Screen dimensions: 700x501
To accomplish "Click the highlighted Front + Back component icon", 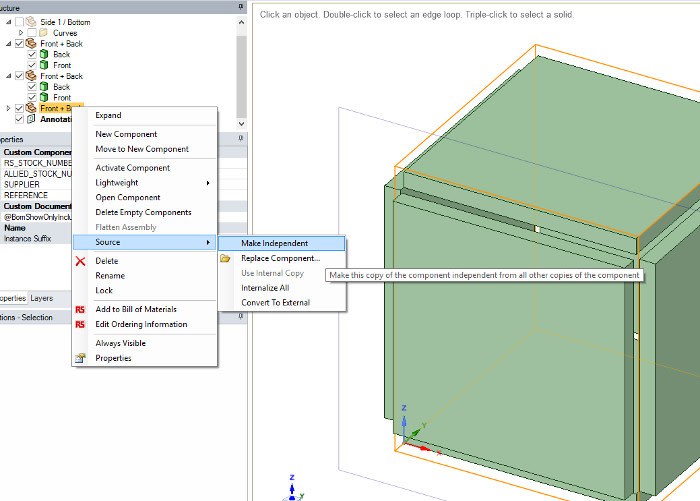I will [x=31, y=108].
